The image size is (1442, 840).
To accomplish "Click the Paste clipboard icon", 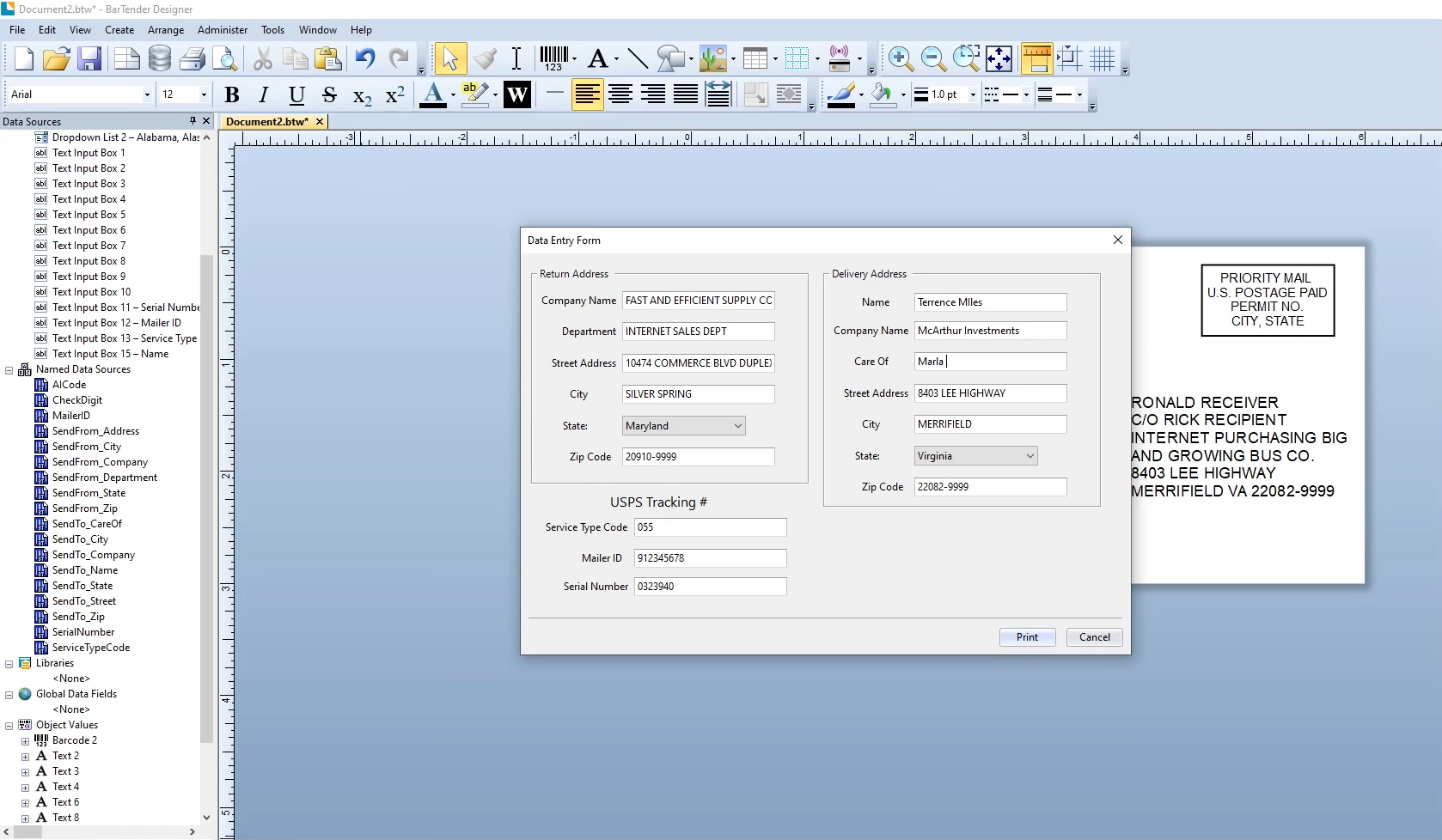I will coord(328,58).
